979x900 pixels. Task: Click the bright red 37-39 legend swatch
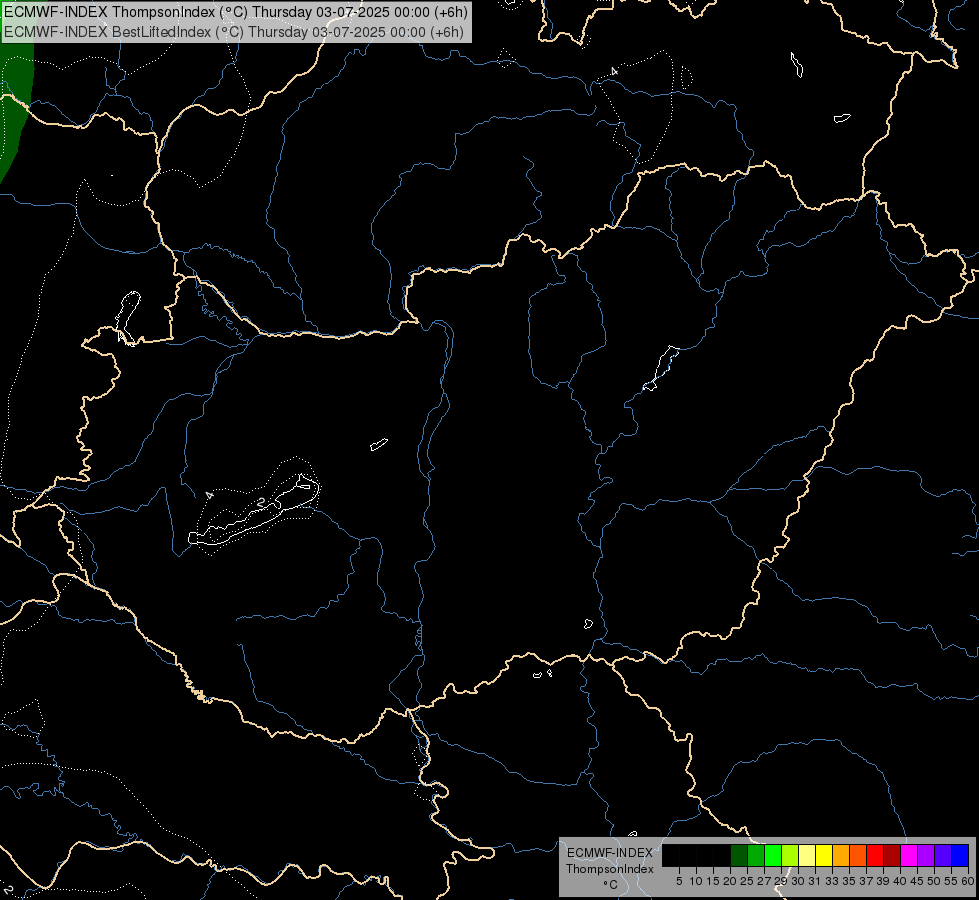[875, 856]
